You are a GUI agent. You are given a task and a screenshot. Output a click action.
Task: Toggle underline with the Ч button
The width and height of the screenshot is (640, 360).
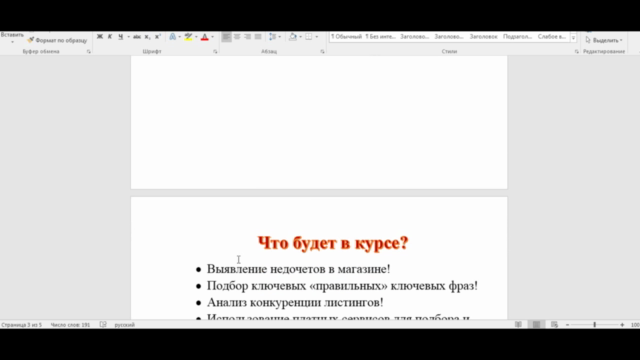point(120,37)
